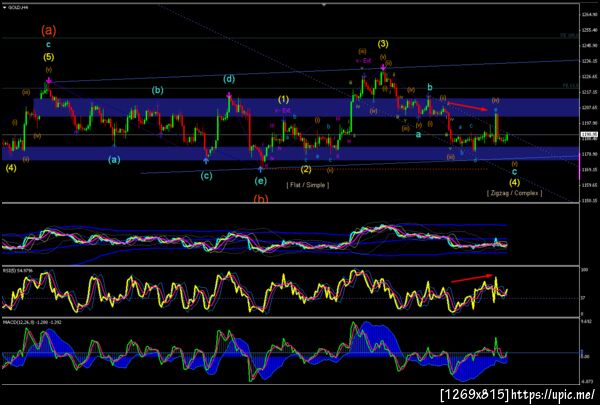Viewport: 600px width, 405px height.
Task: Select the cyan (c) wave label
Action: tap(206, 176)
